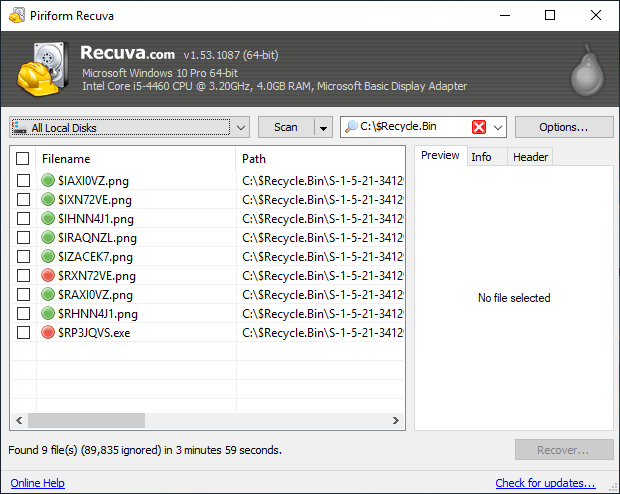Select the $RHNN4J1.png filename
This screenshot has width=620, height=494.
pyautogui.click(x=98, y=314)
